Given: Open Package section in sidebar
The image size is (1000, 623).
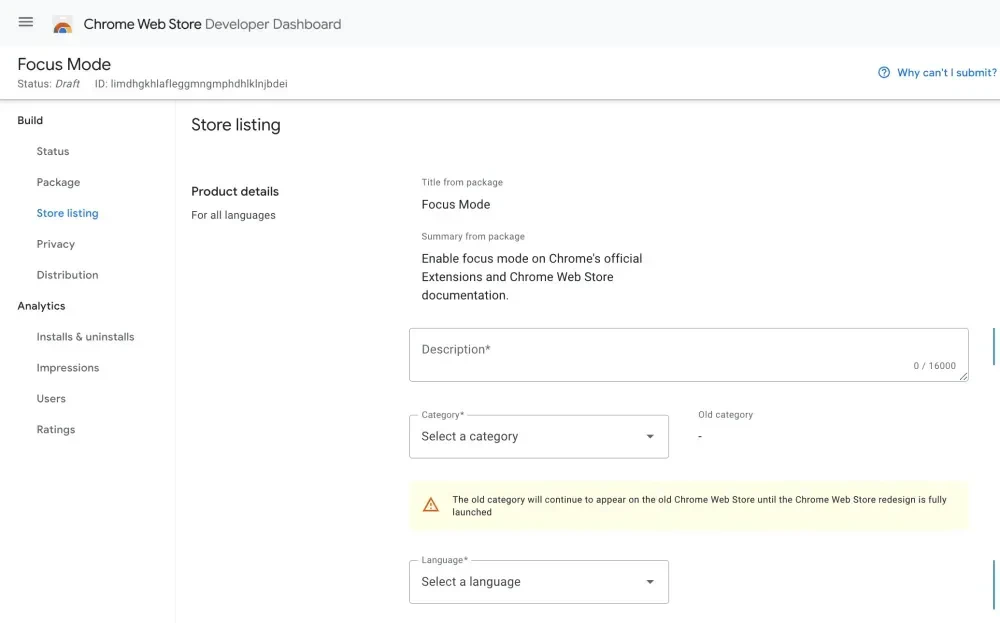Looking at the screenshot, I should point(58,182).
